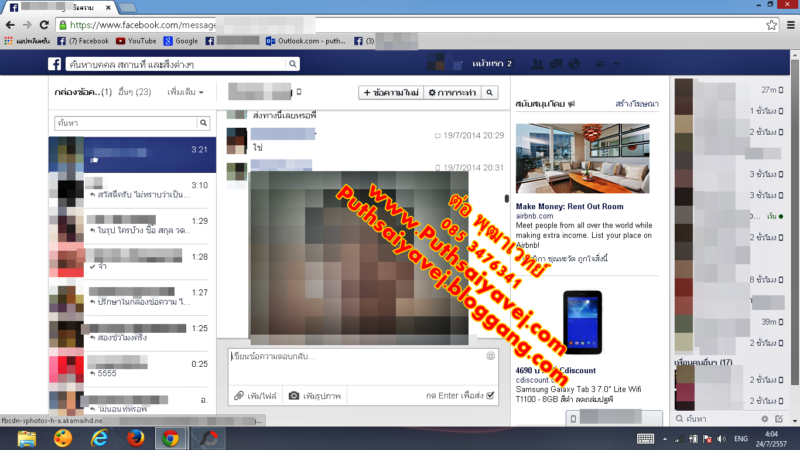
Task: Open the conversation timed 1:29
Action: [132, 226]
